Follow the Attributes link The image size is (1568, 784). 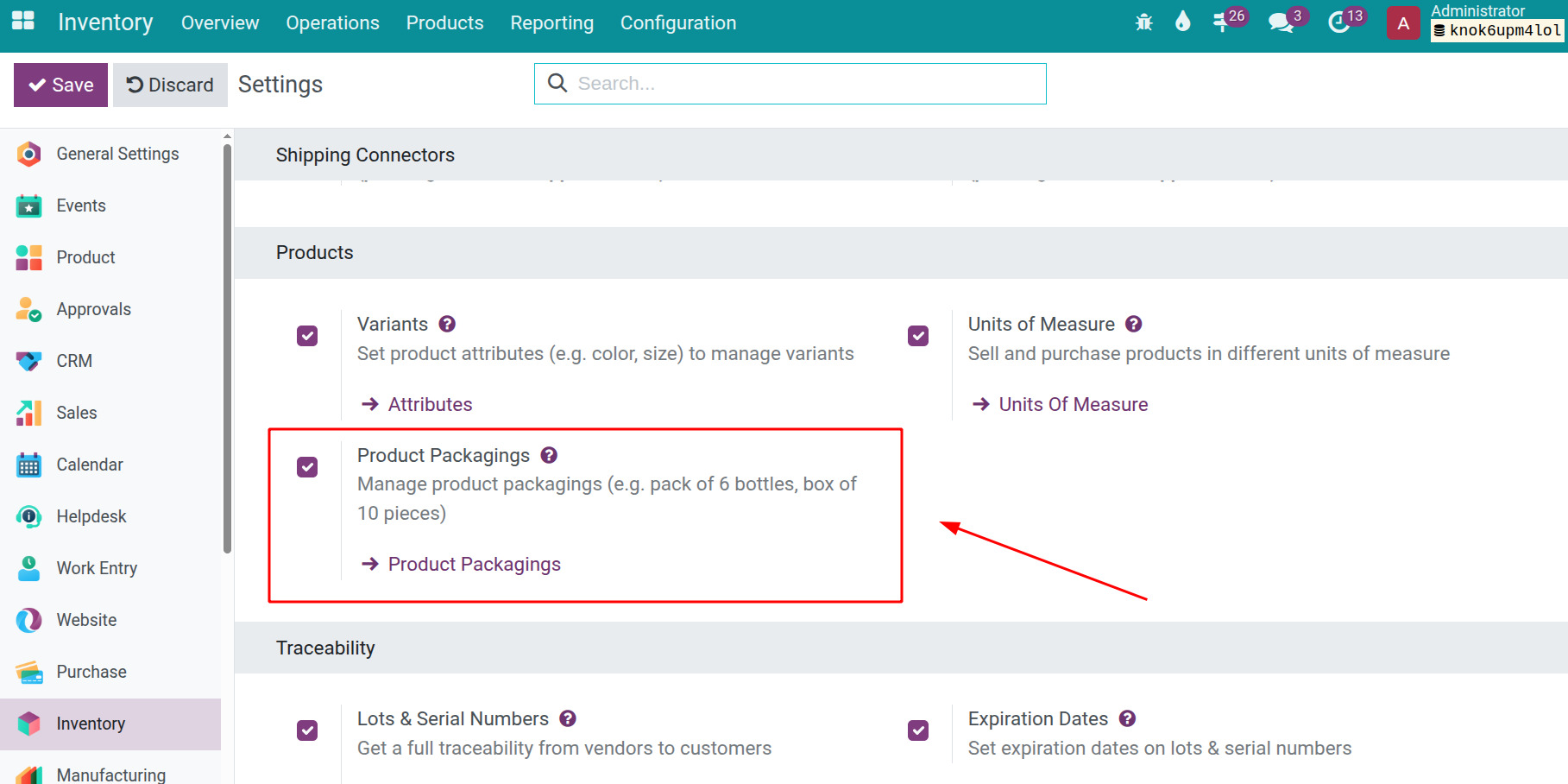tap(430, 403)
